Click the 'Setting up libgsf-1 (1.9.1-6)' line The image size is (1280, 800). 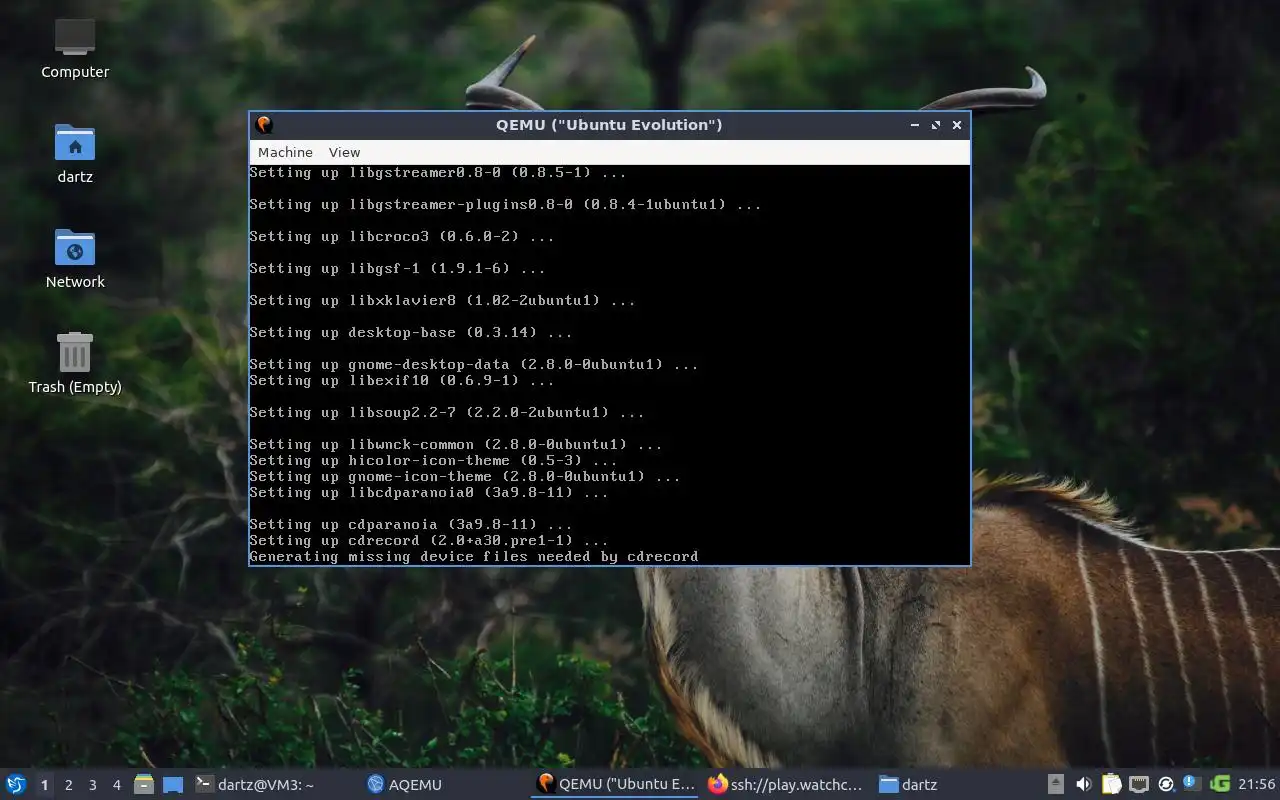397,268
